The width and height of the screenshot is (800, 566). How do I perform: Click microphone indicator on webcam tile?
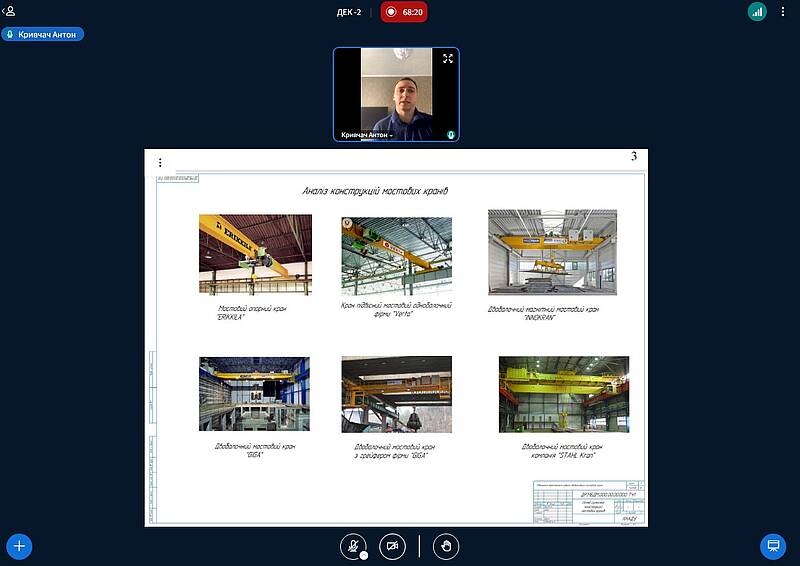click(451, 134)
